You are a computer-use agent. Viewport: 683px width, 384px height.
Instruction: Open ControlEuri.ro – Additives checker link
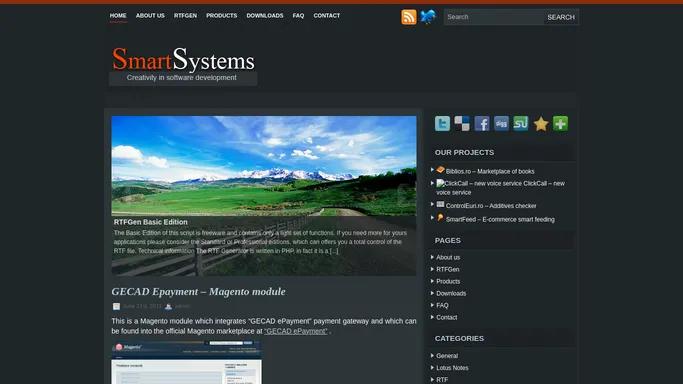click(x=491, y=206)
